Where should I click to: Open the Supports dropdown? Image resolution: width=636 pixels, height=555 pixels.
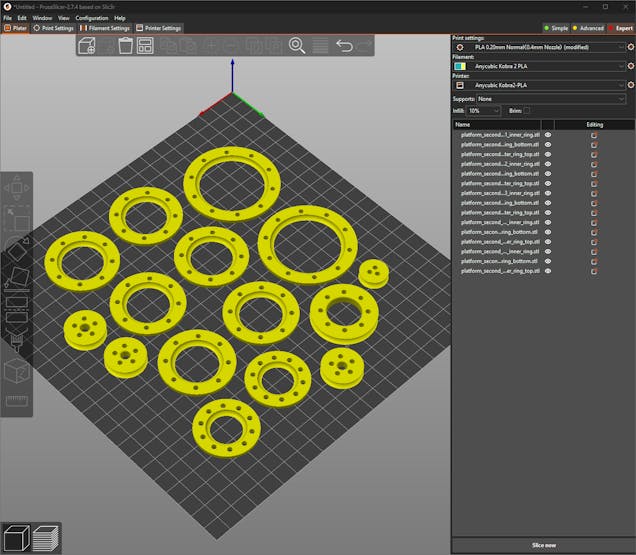552,99
